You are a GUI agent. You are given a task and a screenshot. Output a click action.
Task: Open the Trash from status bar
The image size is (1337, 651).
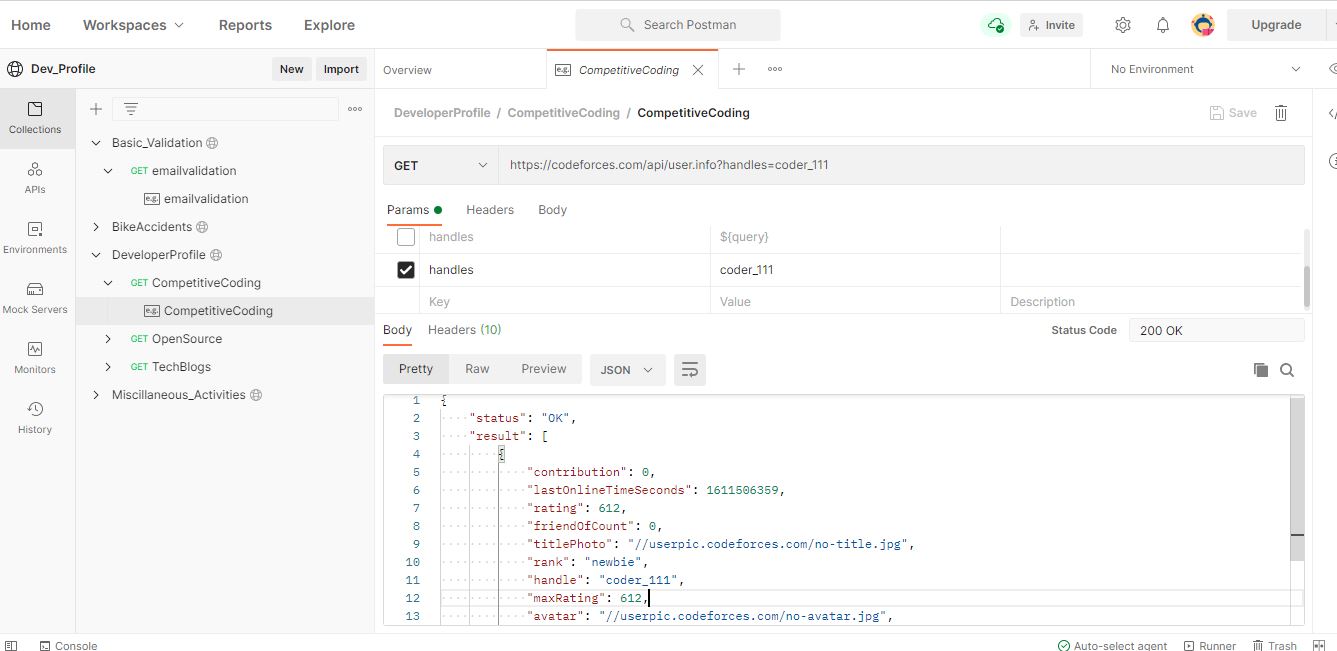[x=1273, y=646]
